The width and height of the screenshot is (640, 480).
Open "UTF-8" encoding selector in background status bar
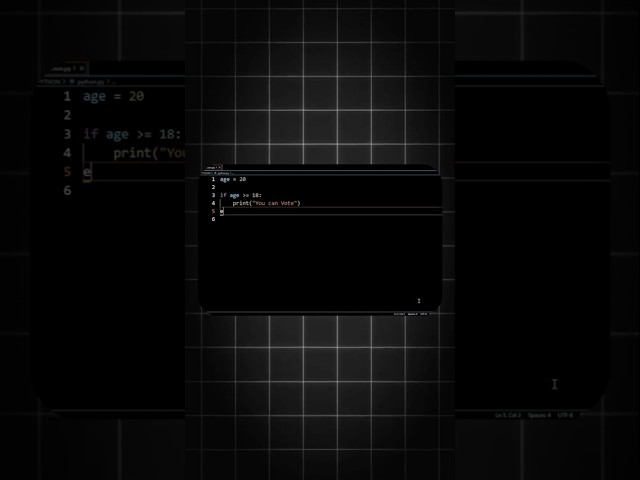click(x=565, y=415)
